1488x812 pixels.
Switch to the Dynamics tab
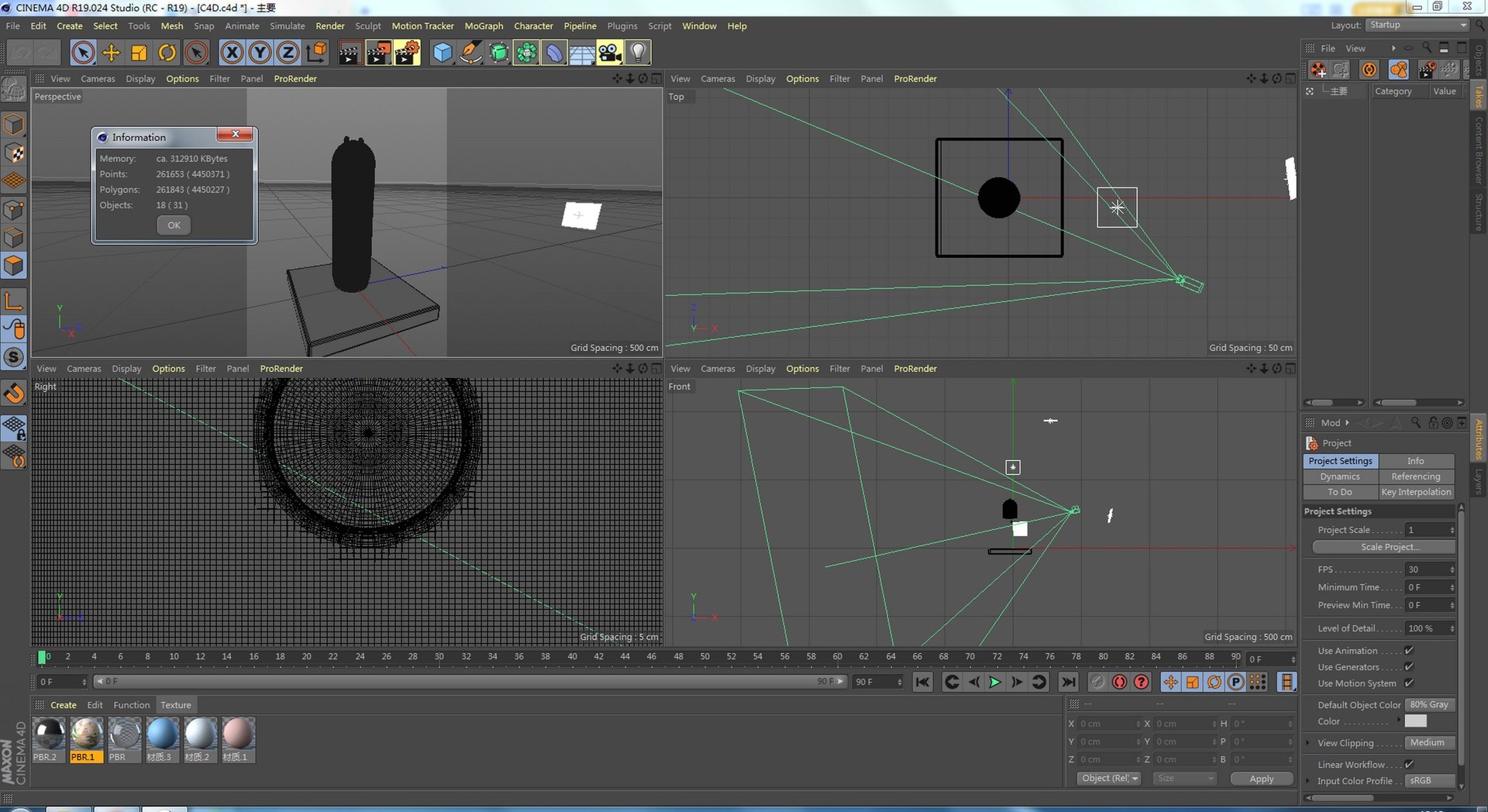coord(1340,477)
